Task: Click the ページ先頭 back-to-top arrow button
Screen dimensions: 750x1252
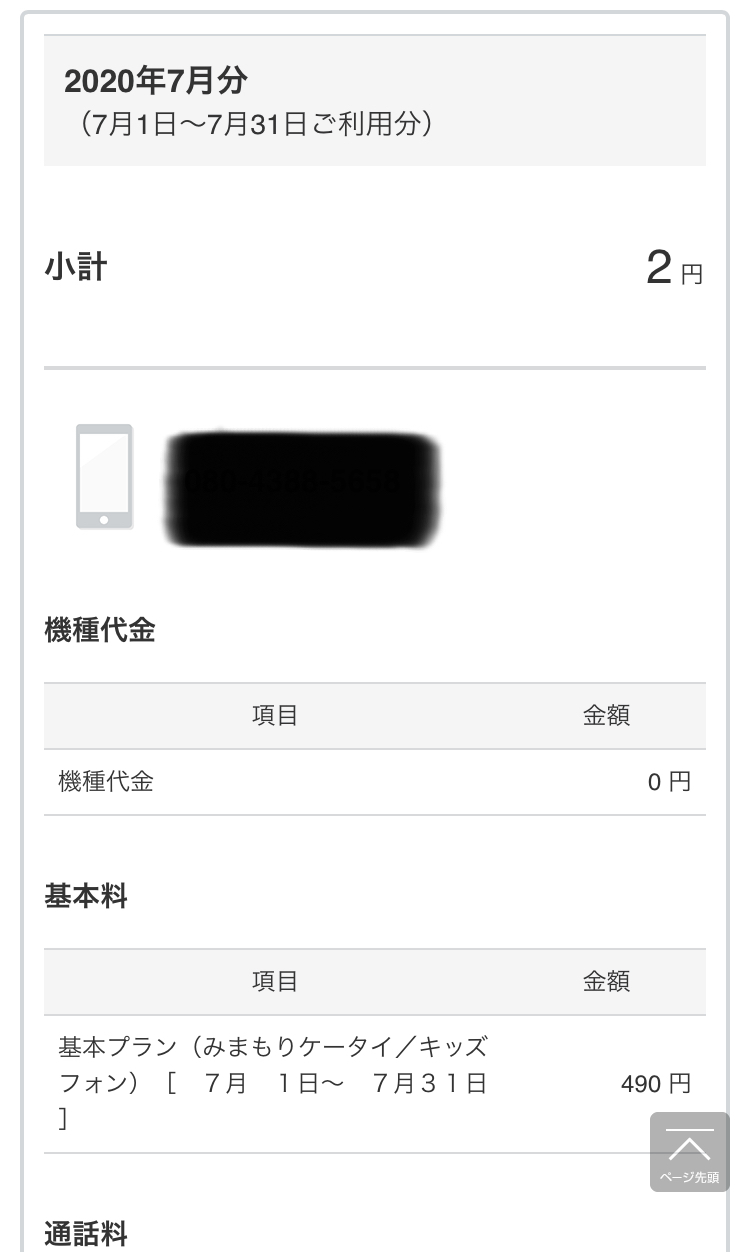Action: (x=689, y=1152)
